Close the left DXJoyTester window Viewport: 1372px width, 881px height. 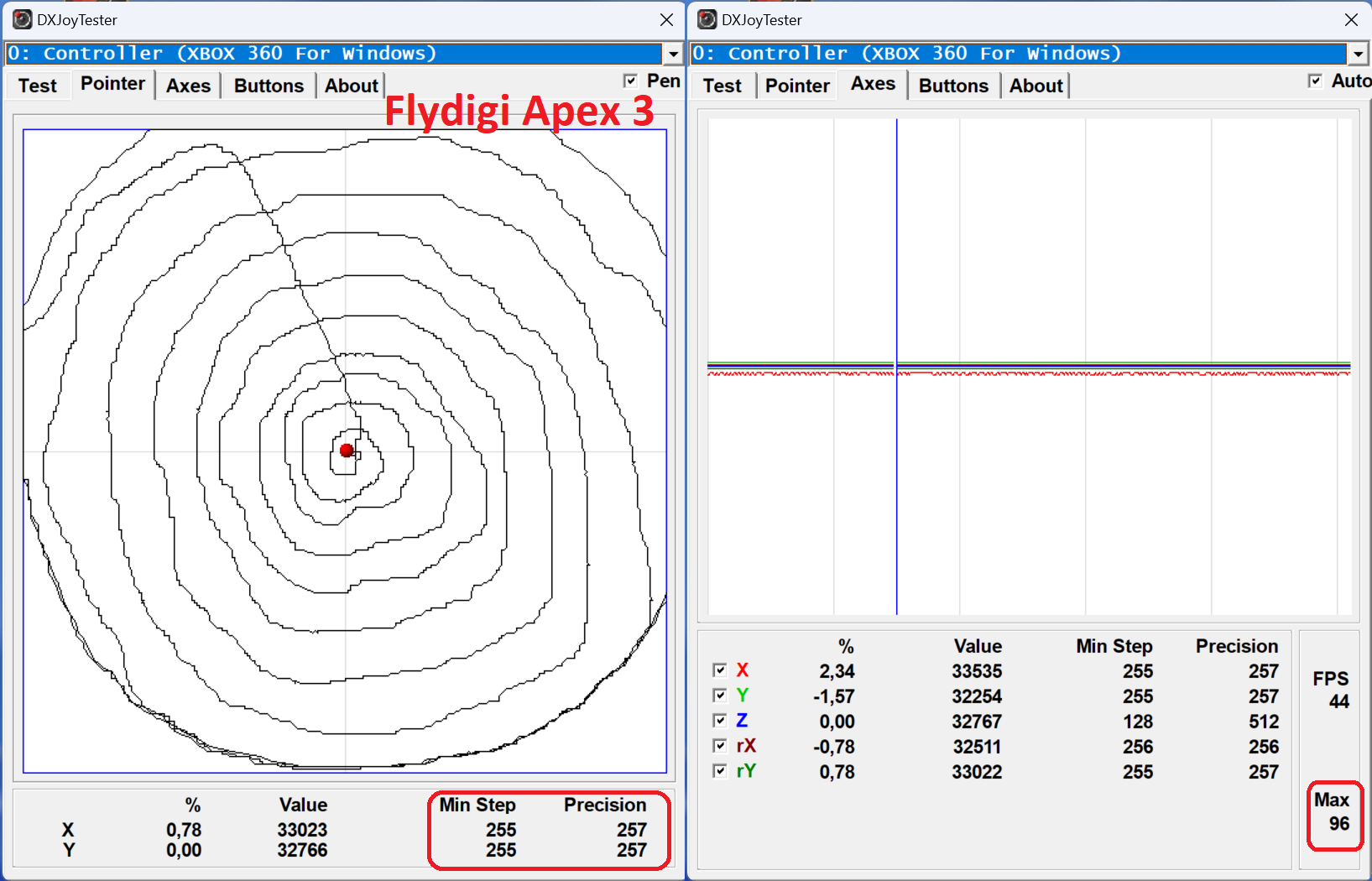(666, 19)
